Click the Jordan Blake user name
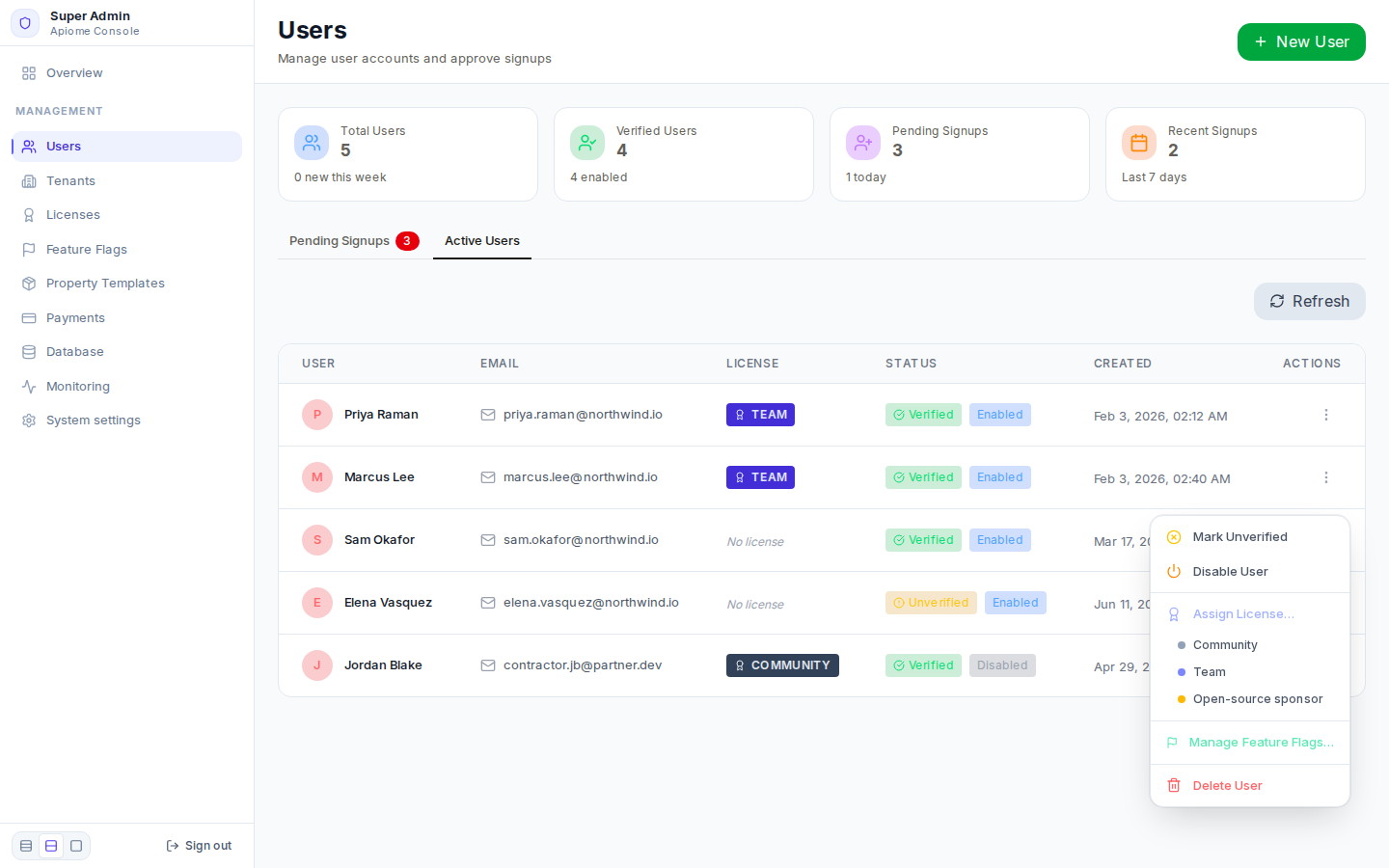The width and height of the screenshot is (1389, 868). click(x=383, y=665)
